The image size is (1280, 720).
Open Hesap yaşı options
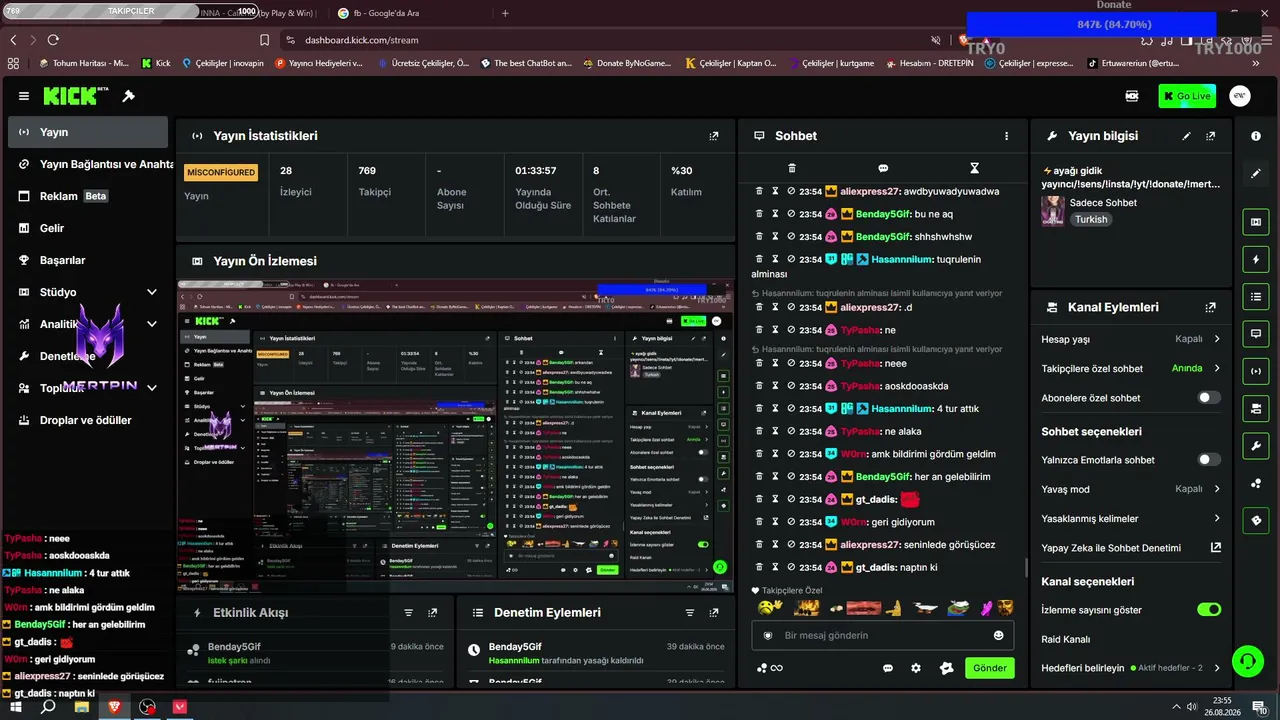(x=1131, y=339)
